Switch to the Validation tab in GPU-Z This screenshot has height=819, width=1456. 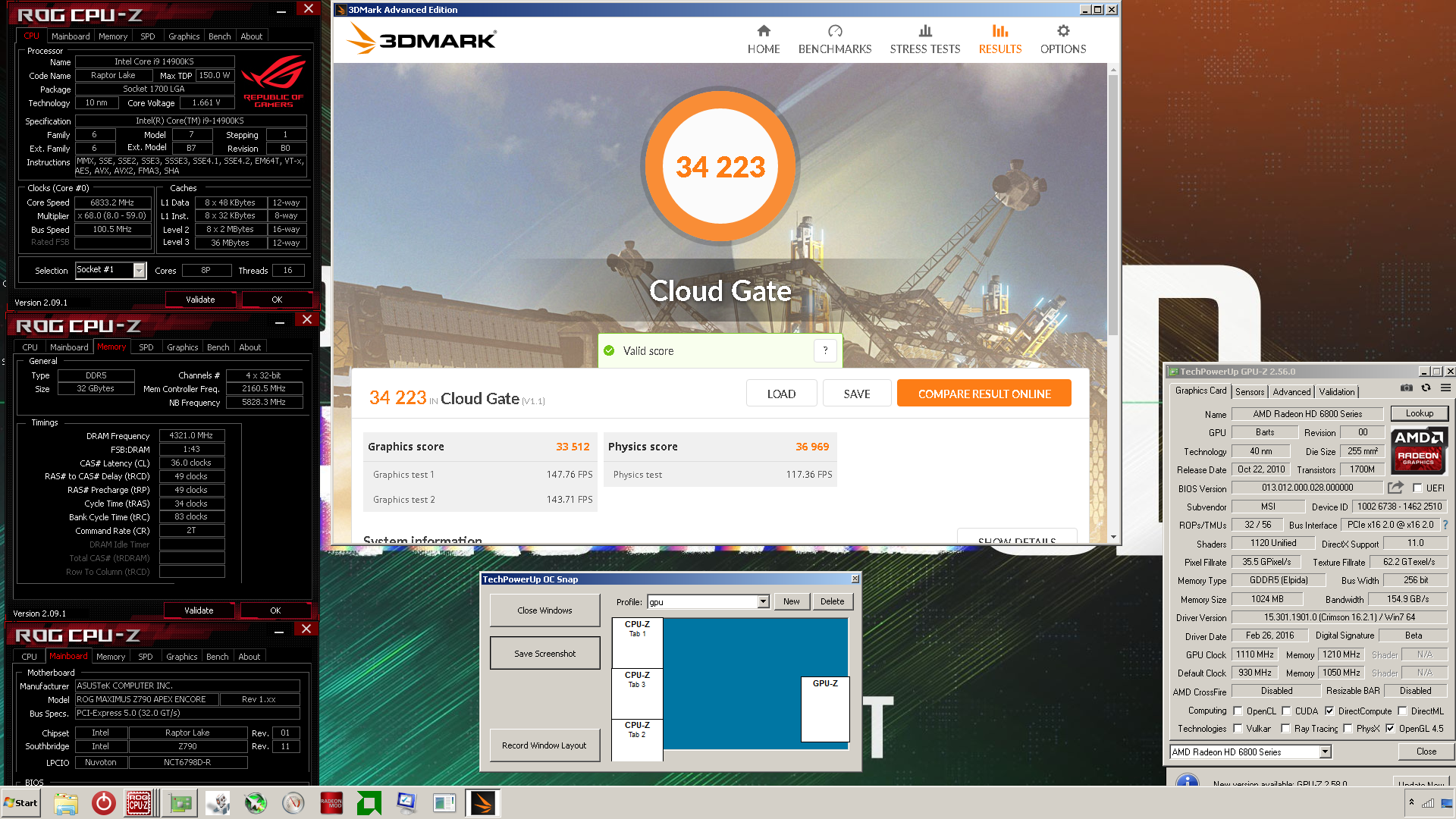point(1337,392)
